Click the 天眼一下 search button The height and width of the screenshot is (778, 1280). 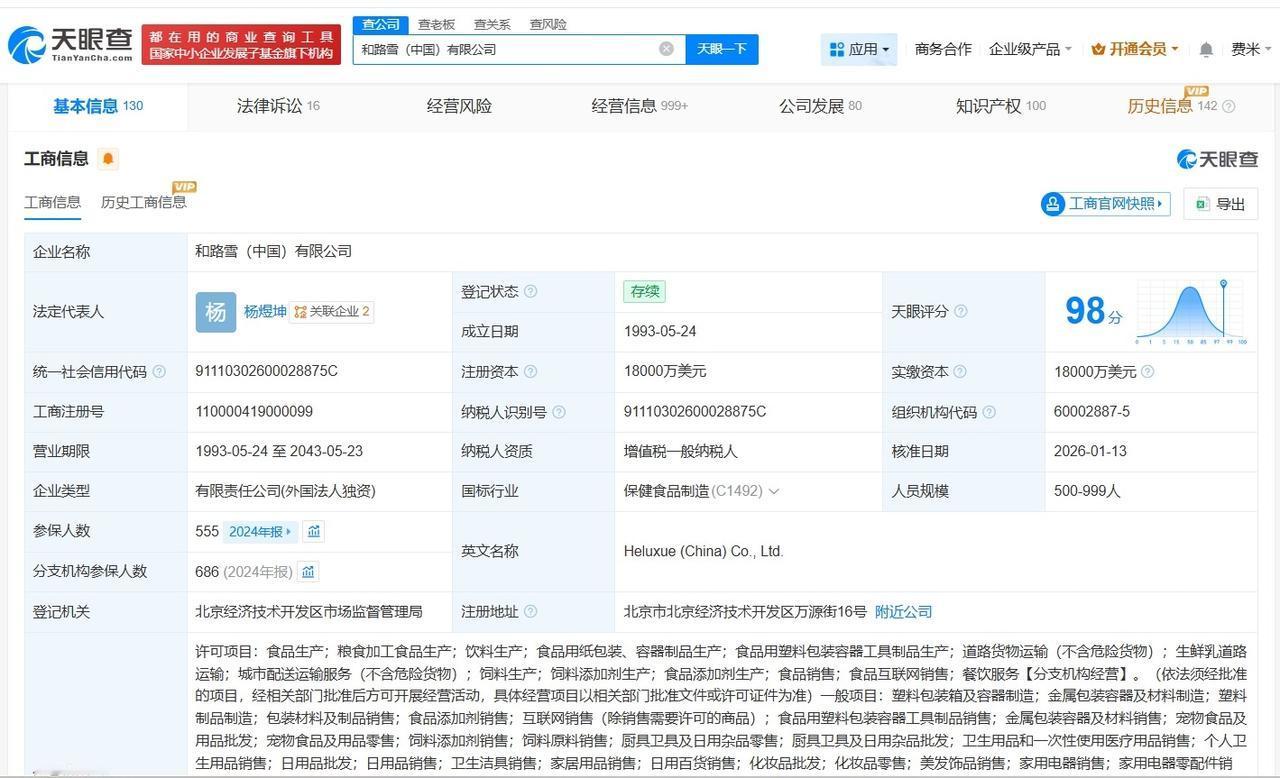722,49
